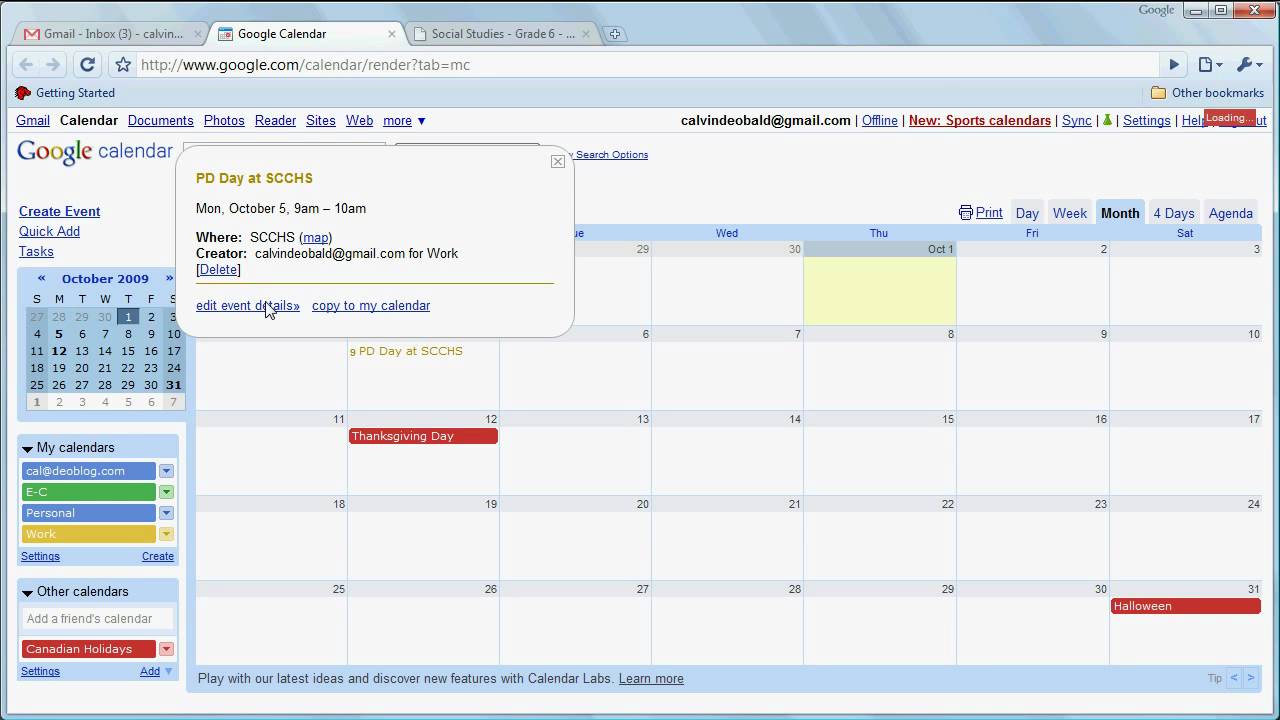Close the Gmail Inbox tab
1280x720 pixels.
click(198, 34)
